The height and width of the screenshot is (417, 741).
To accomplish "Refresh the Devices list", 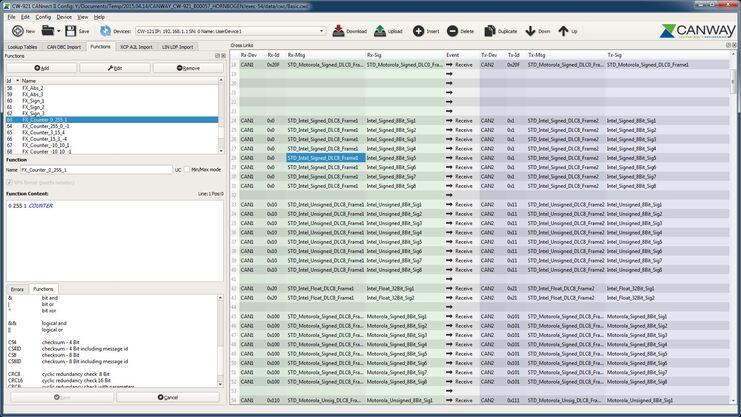I will point(105,32).
